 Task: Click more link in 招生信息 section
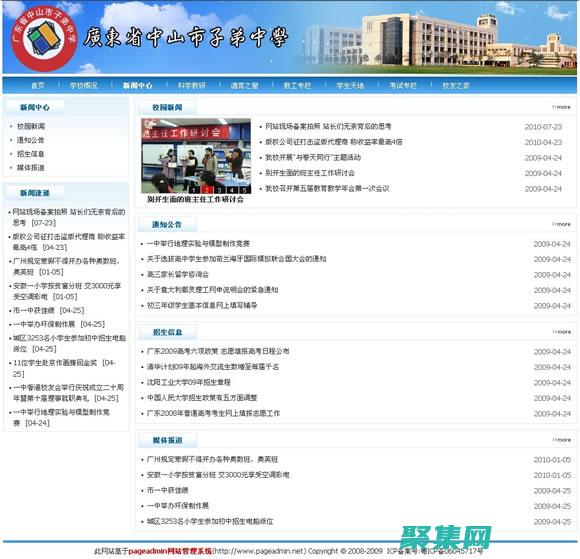coord(562,332)
